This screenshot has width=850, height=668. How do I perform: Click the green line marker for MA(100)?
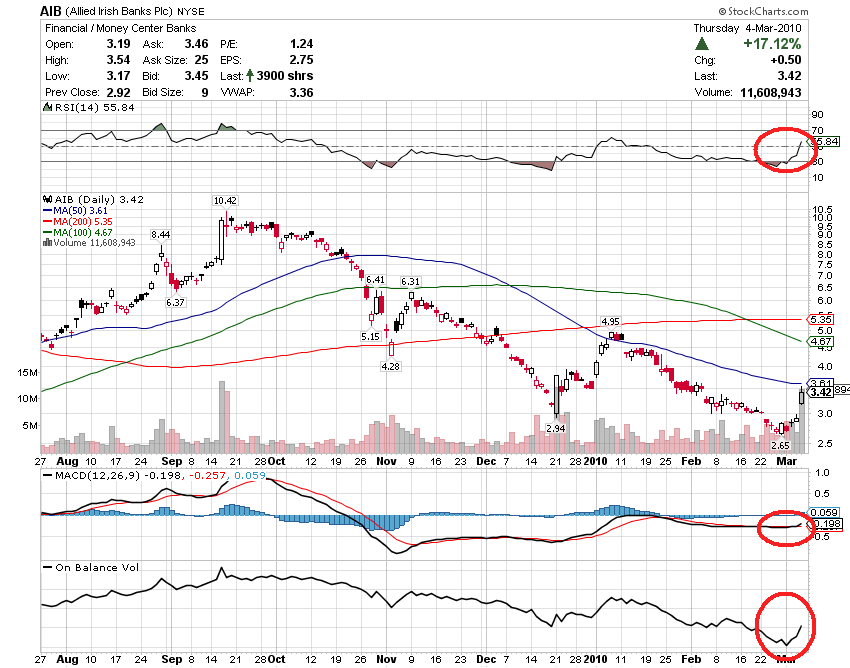point(47,233)
